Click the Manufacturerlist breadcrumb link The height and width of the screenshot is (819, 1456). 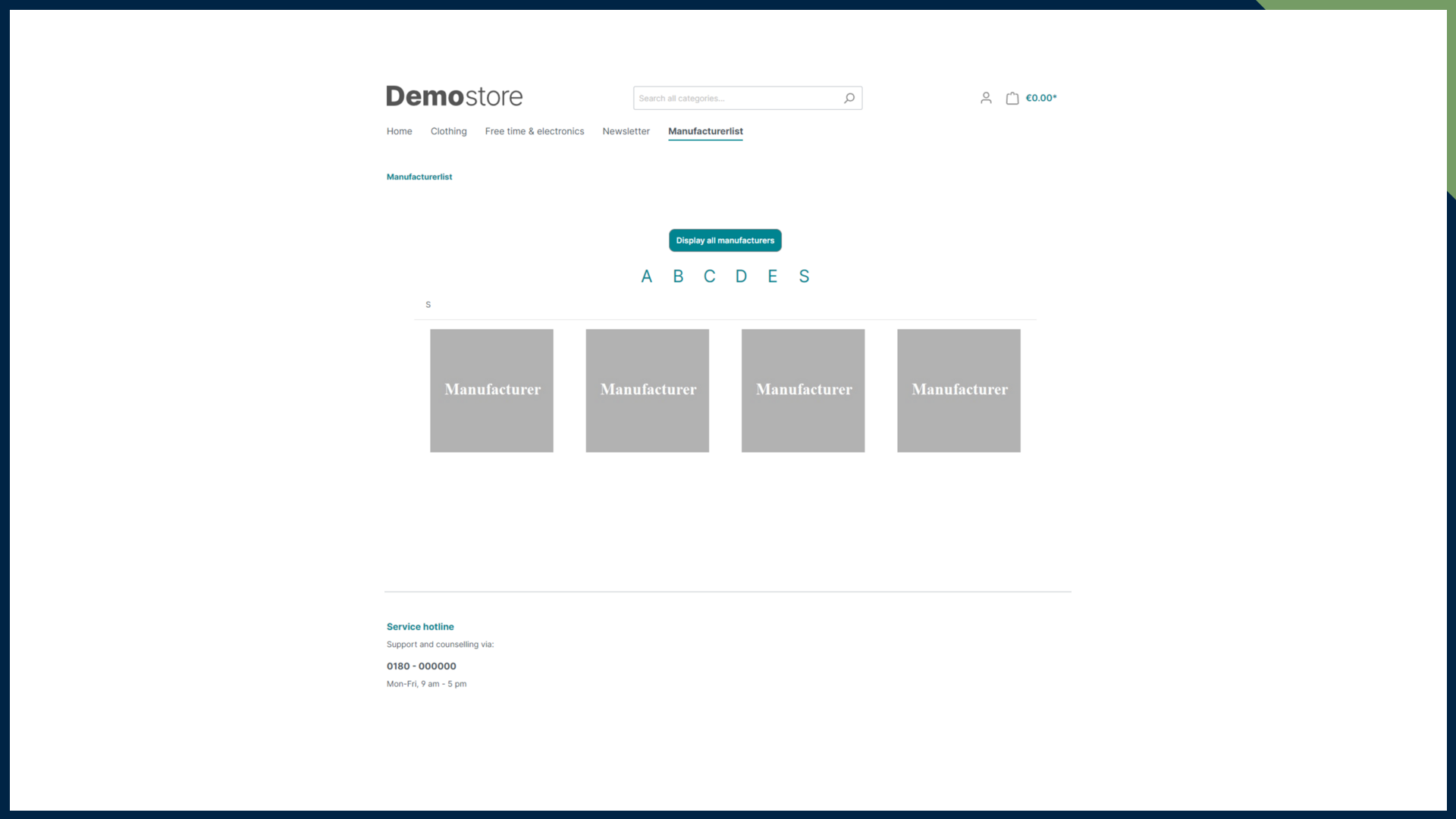click(419, 177)
